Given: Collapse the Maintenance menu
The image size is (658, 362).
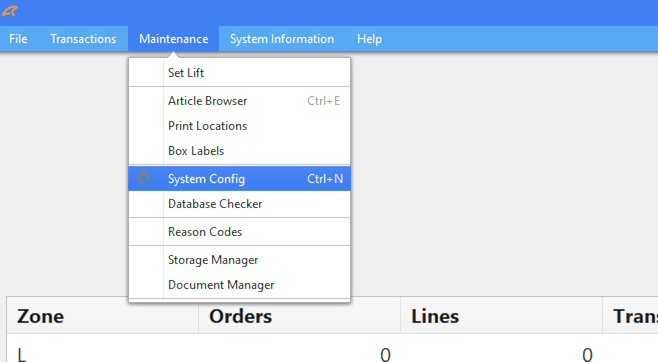Looking at the screenshot, I should (173, 39).
